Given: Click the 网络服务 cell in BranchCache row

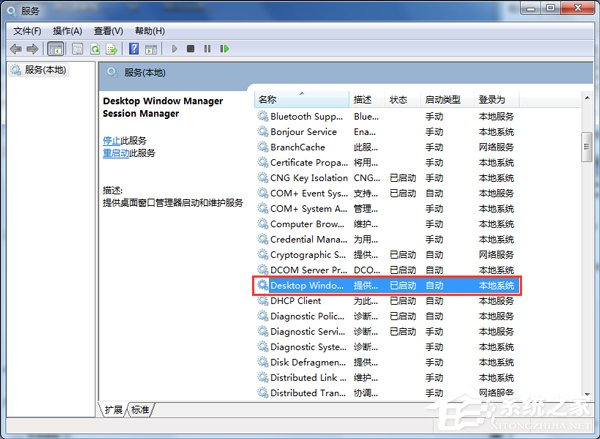Looking at the screenshot, I should tap(496, 147).
